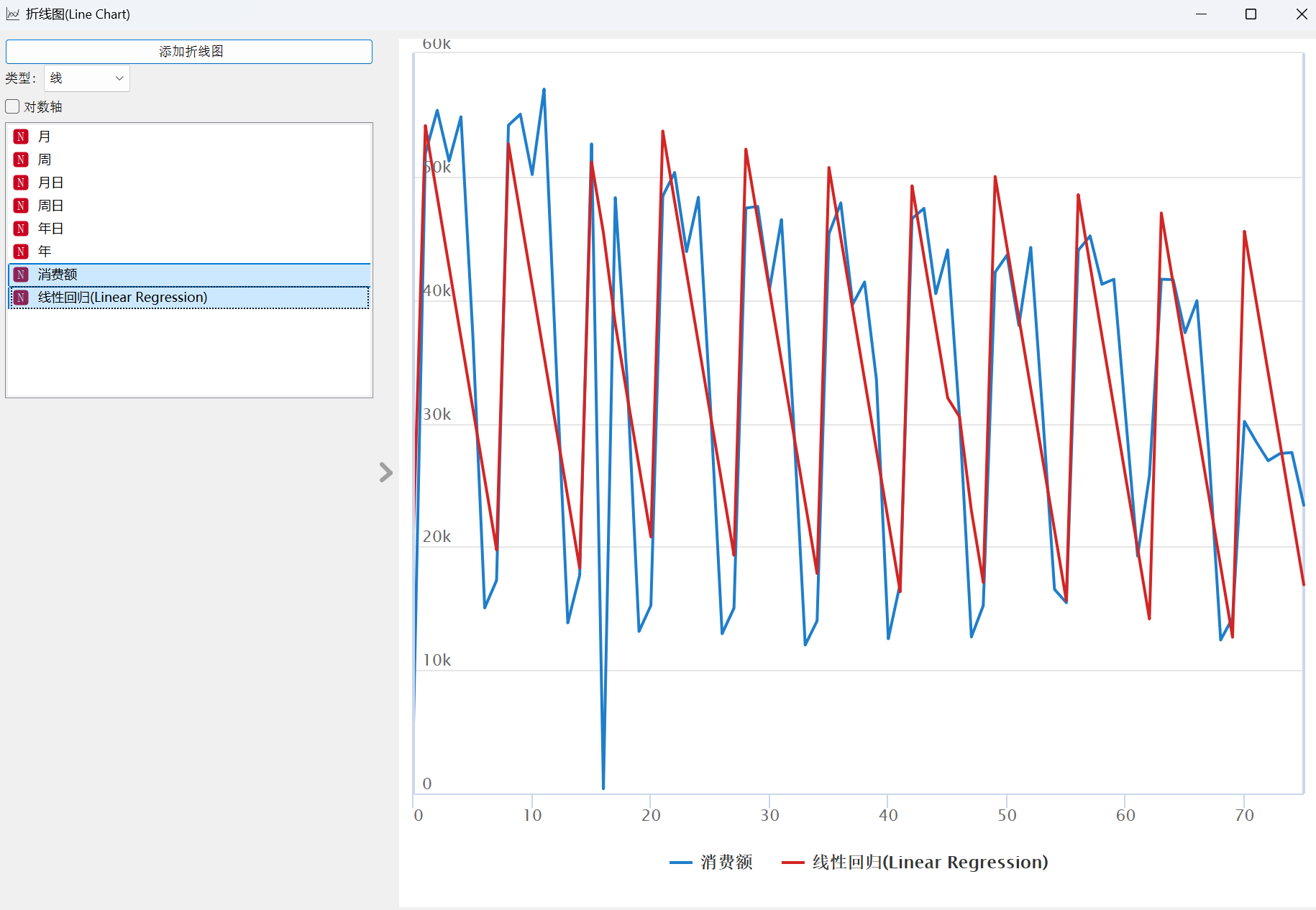
Task: Open the 类型 dropdown showing 线
Action: (x=87, y=78)
